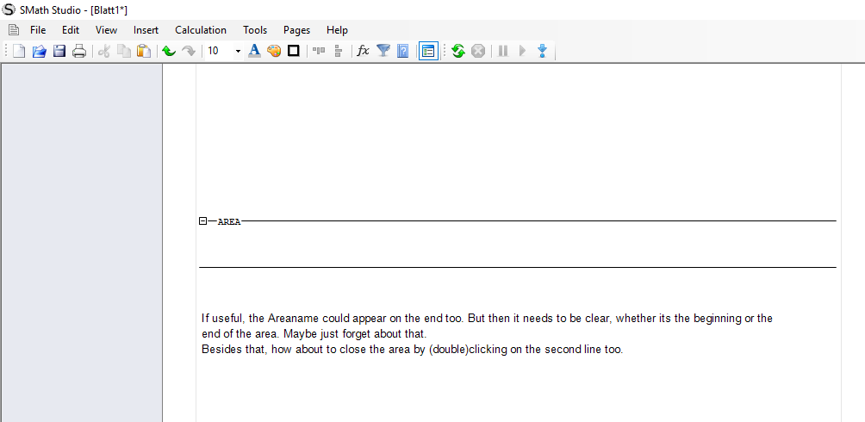Create a new worksheet with New icon
Screen dimensions: 865x422
[x=19, y=51]
